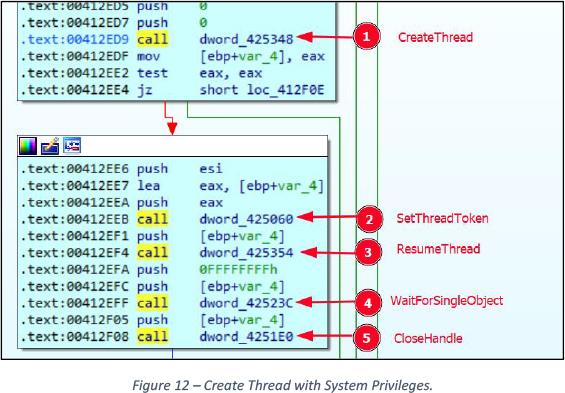Click push [ebp+var_4] at 00412F05
The width and height of the screenshot is (565, 393).
pos(152,320)
